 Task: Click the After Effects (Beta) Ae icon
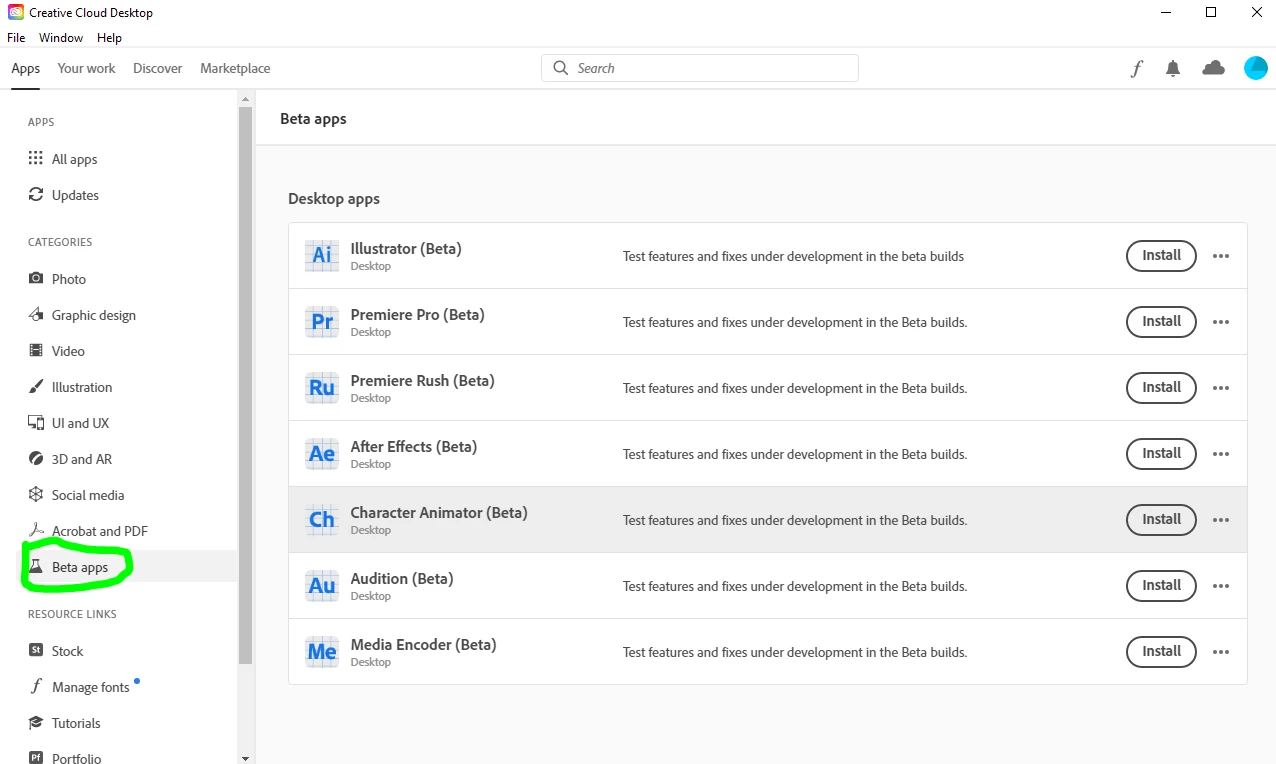pyautogui.click(x=322, y=453)
